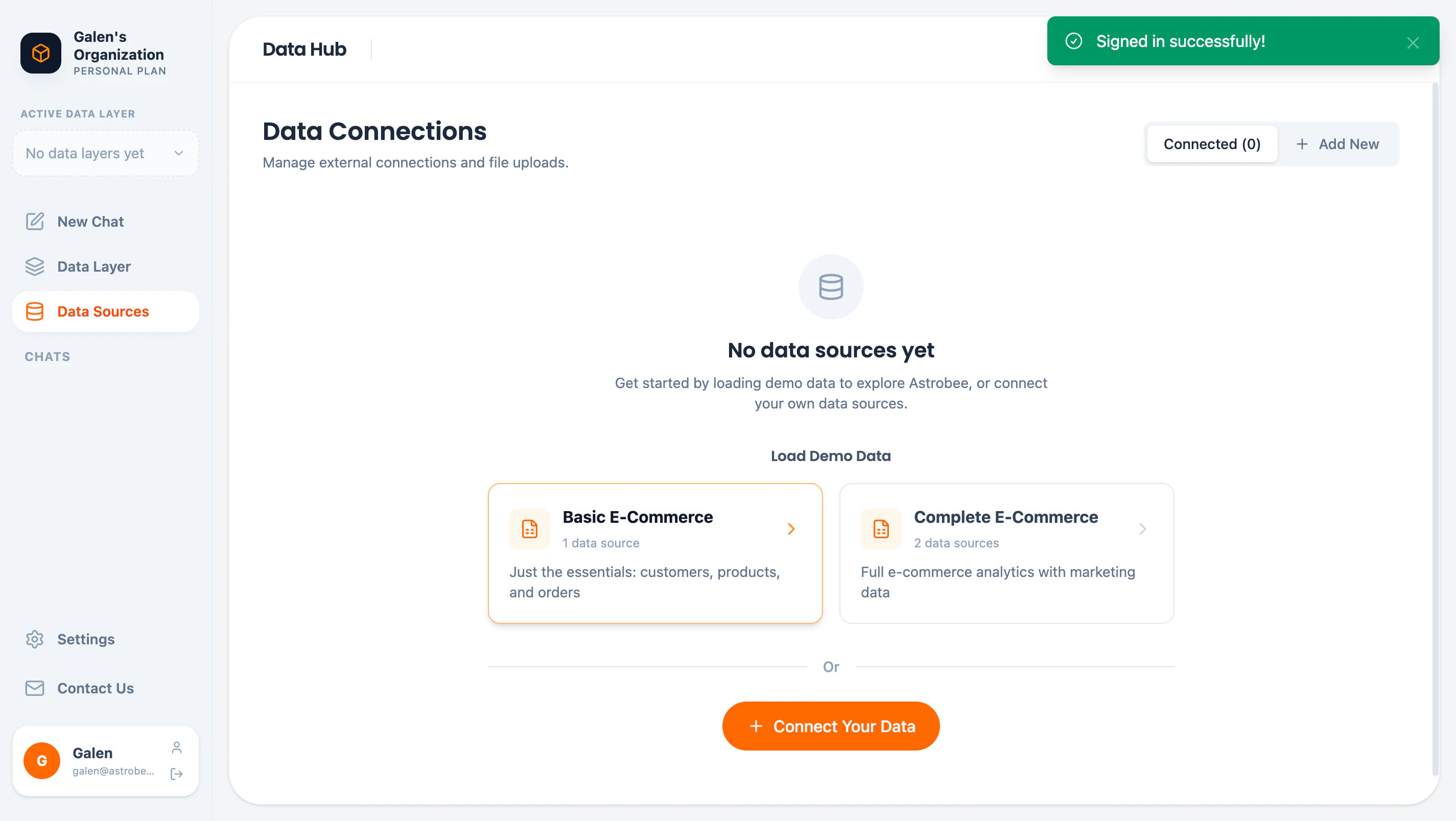Screen dimensions: 1456x821
Task: Click the Galen's Organization cube logo
Action: tap(40, 53)
